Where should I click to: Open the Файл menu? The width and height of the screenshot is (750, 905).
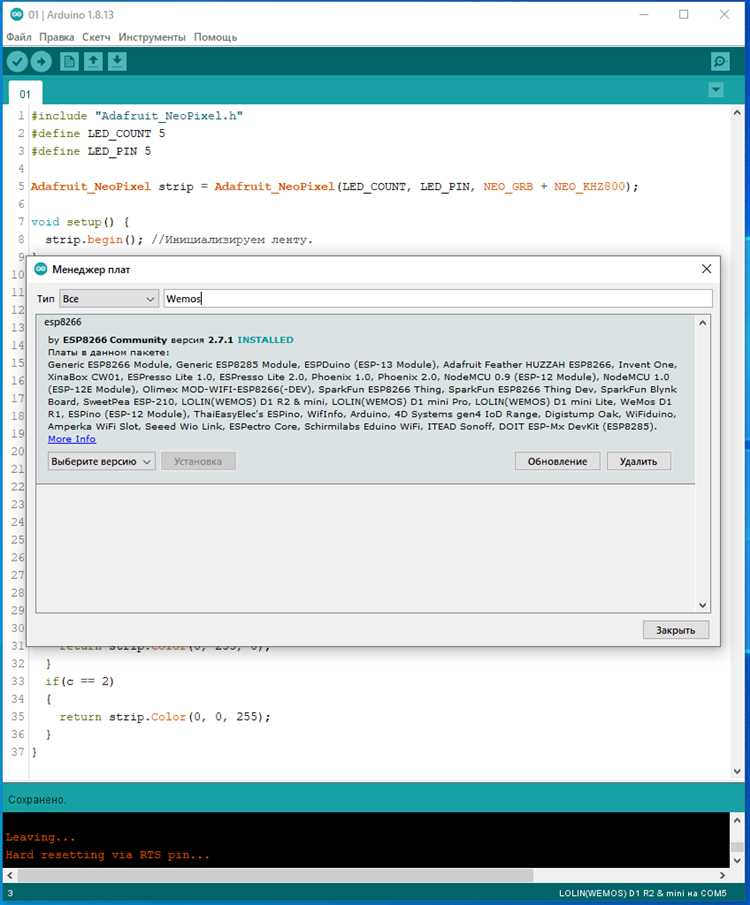point(19,37)
